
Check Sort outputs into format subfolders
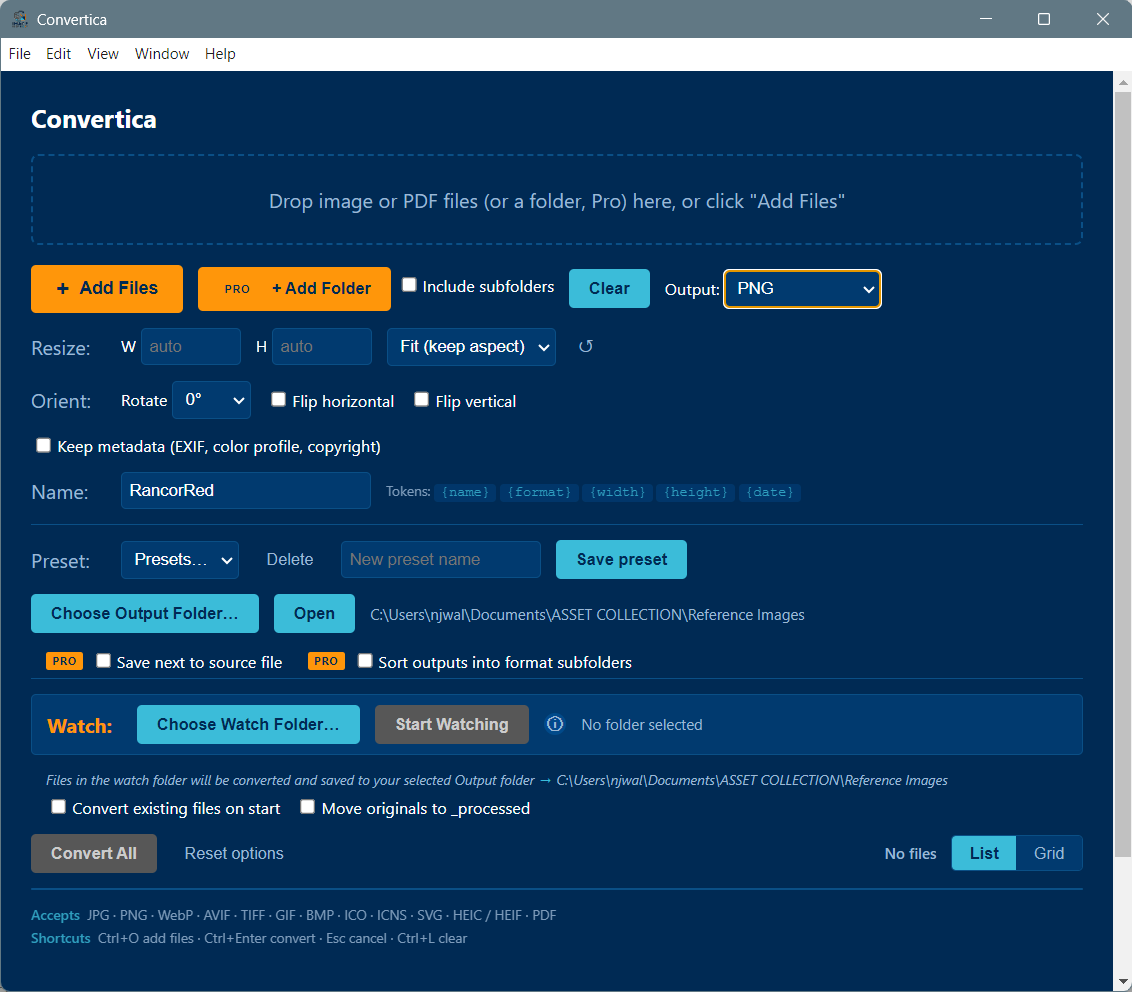point(365,661)
